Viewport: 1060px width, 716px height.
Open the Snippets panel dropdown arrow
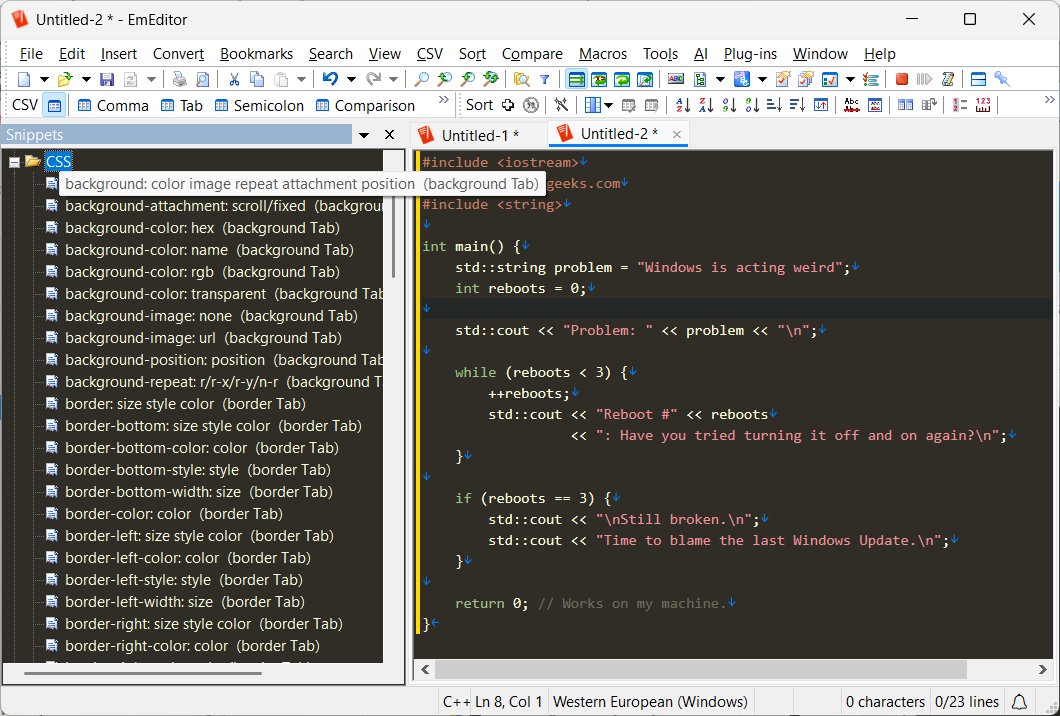pyautogui.click(x=364, y=135)
